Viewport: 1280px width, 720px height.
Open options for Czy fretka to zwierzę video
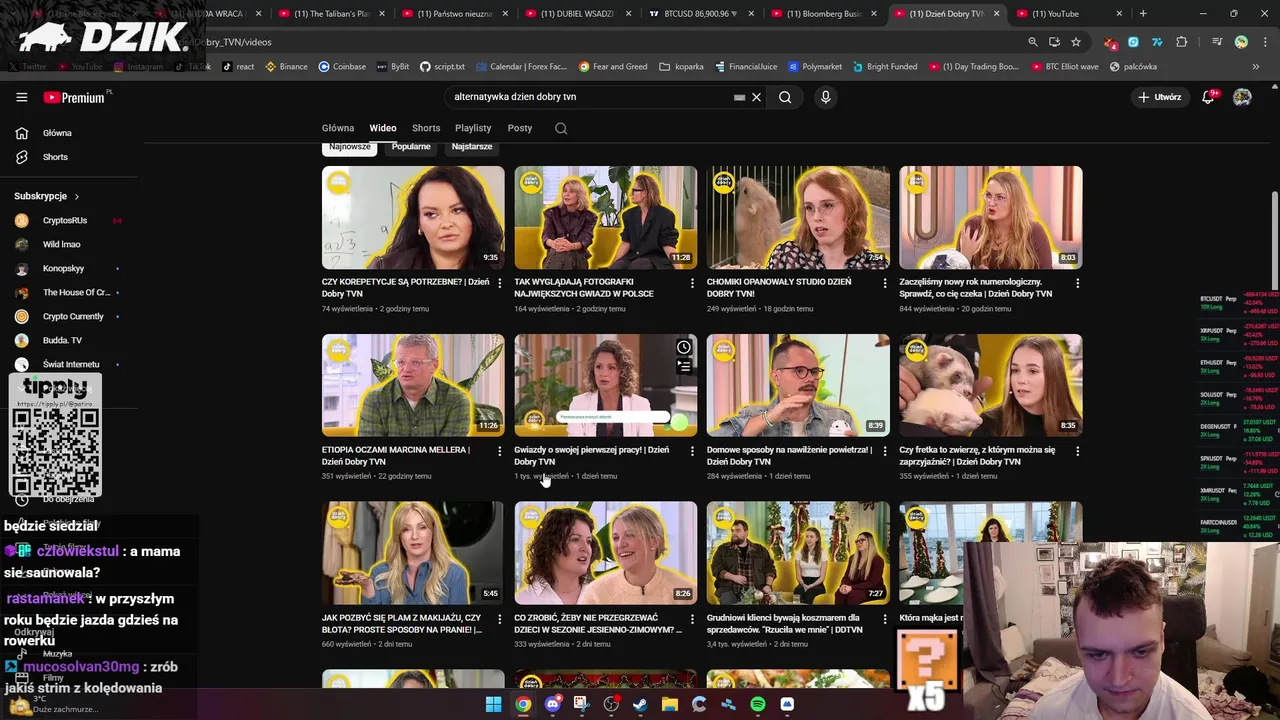pos(1077,451)
